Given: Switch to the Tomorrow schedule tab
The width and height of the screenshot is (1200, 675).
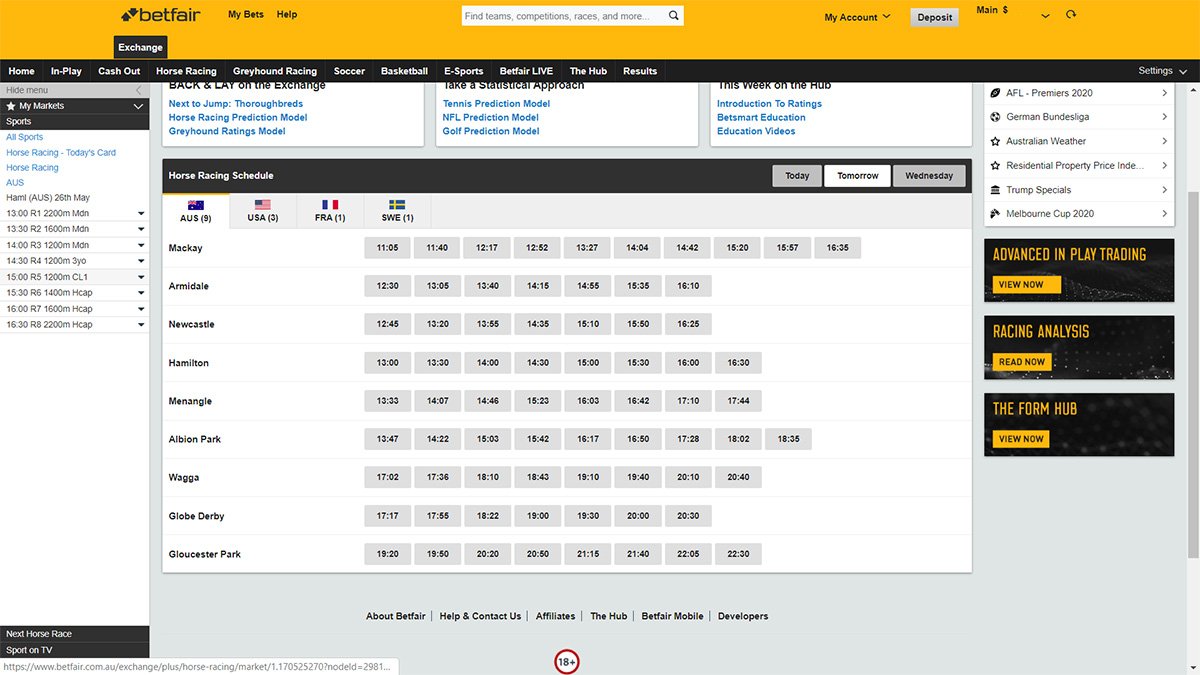Looking at the screenshot, I should tap(857, 174).
